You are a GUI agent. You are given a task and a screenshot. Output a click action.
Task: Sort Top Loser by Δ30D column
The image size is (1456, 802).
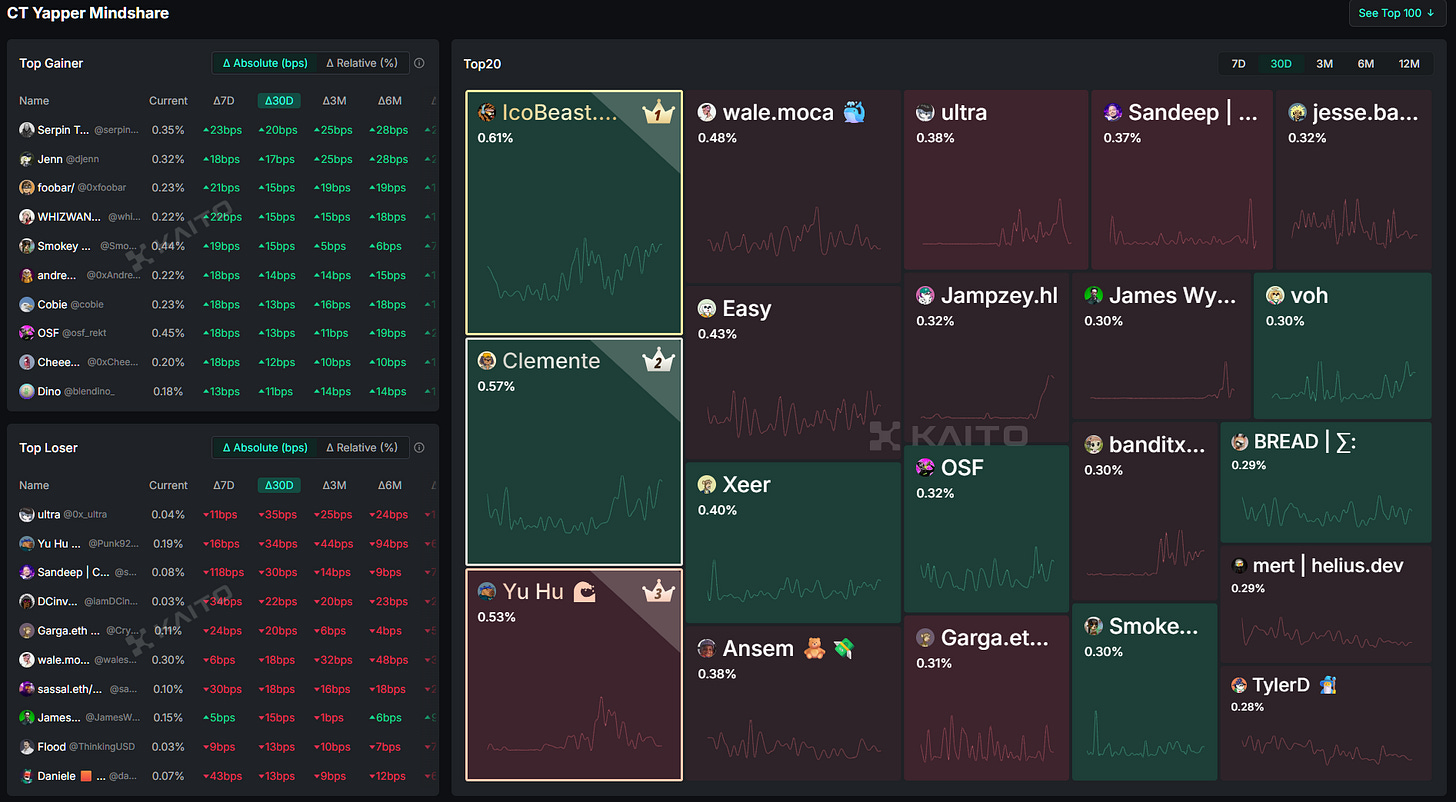(x=278, y=485)
